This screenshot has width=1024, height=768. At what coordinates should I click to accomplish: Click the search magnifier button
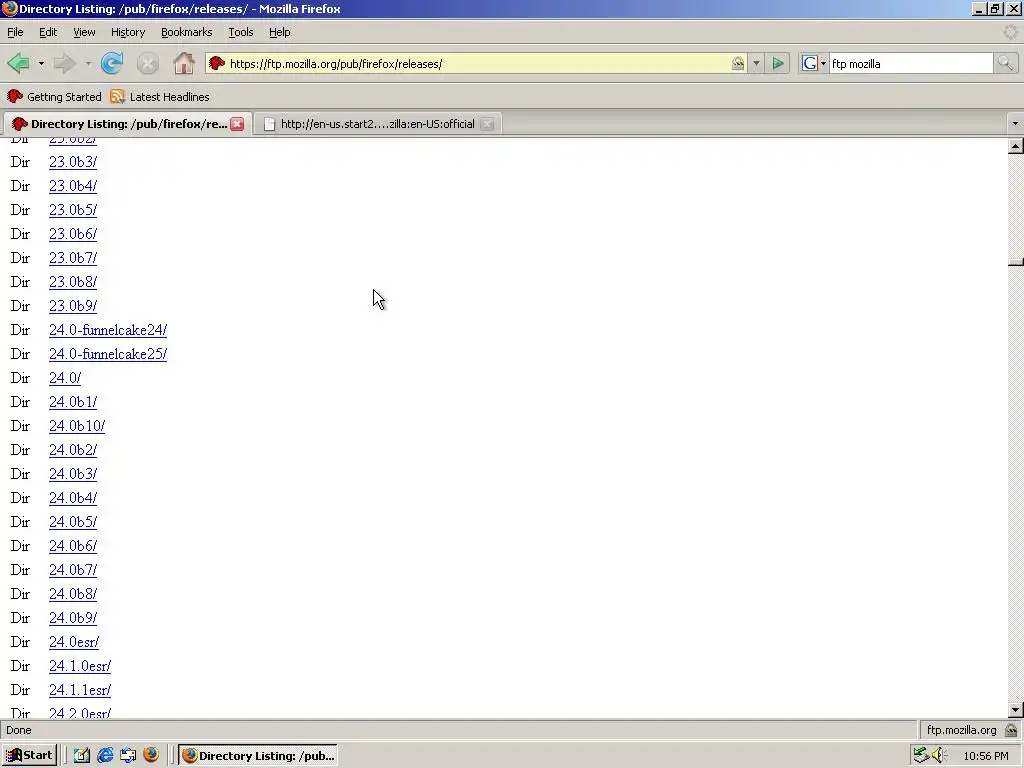pyautogui.click(x=1005, y=63)
